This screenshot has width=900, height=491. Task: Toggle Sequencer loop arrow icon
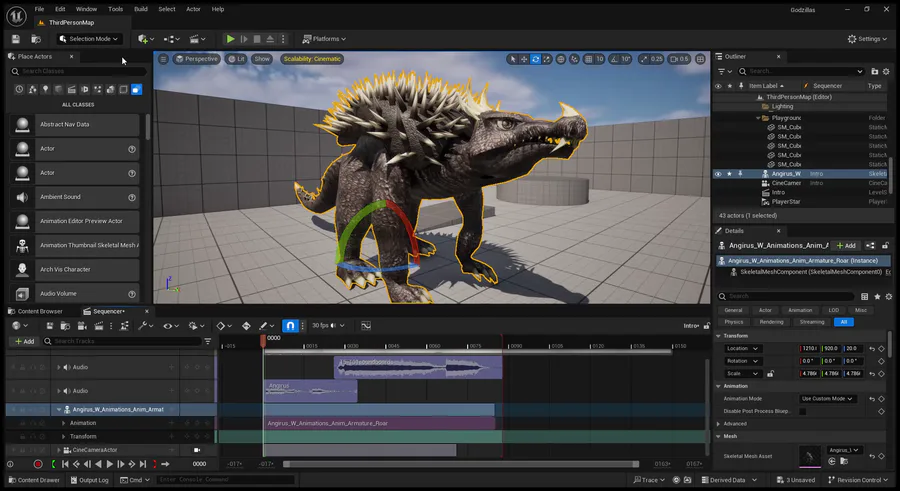tap(165, 464)
